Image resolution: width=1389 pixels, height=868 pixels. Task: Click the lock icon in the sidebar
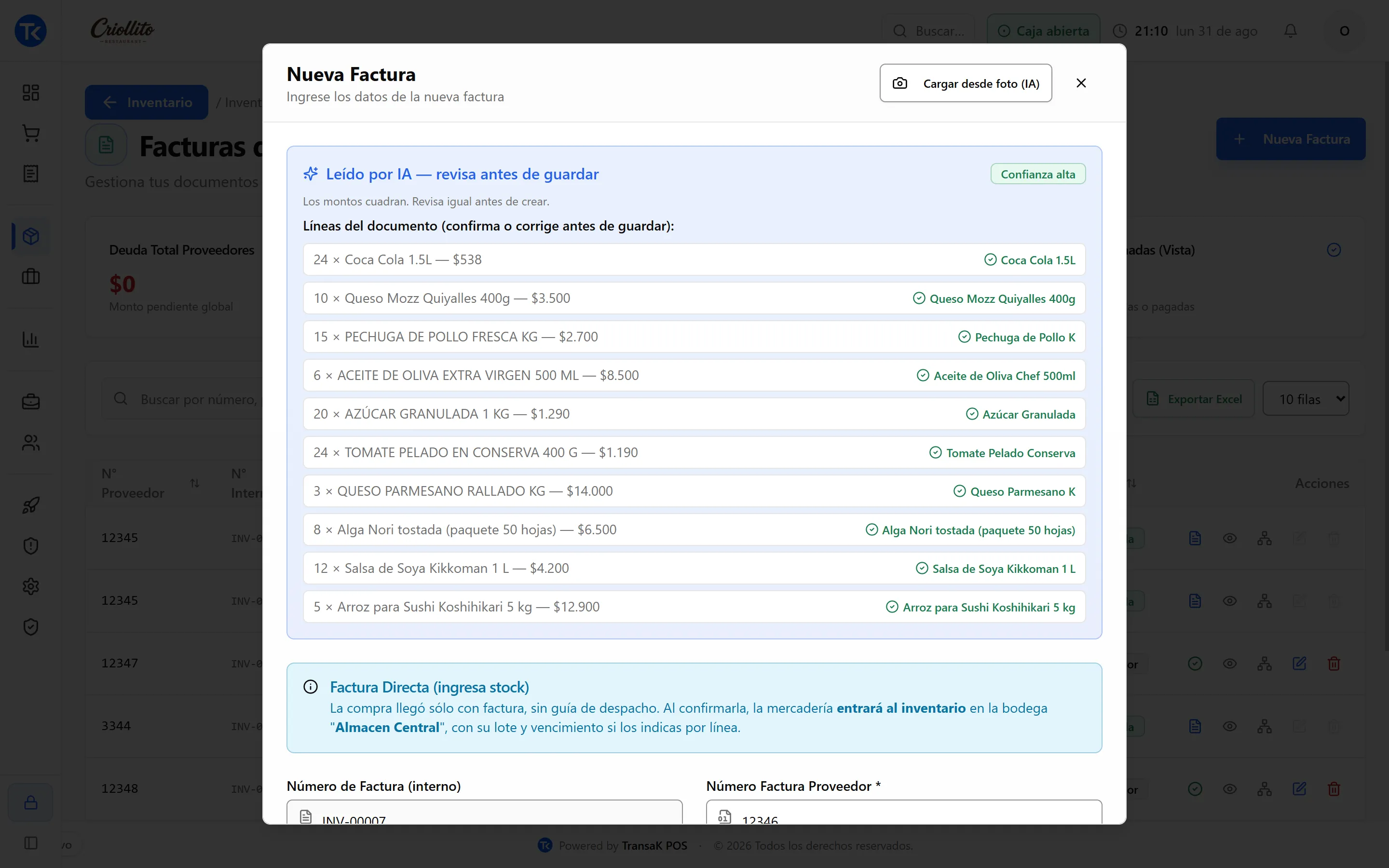tap(31, 802)
